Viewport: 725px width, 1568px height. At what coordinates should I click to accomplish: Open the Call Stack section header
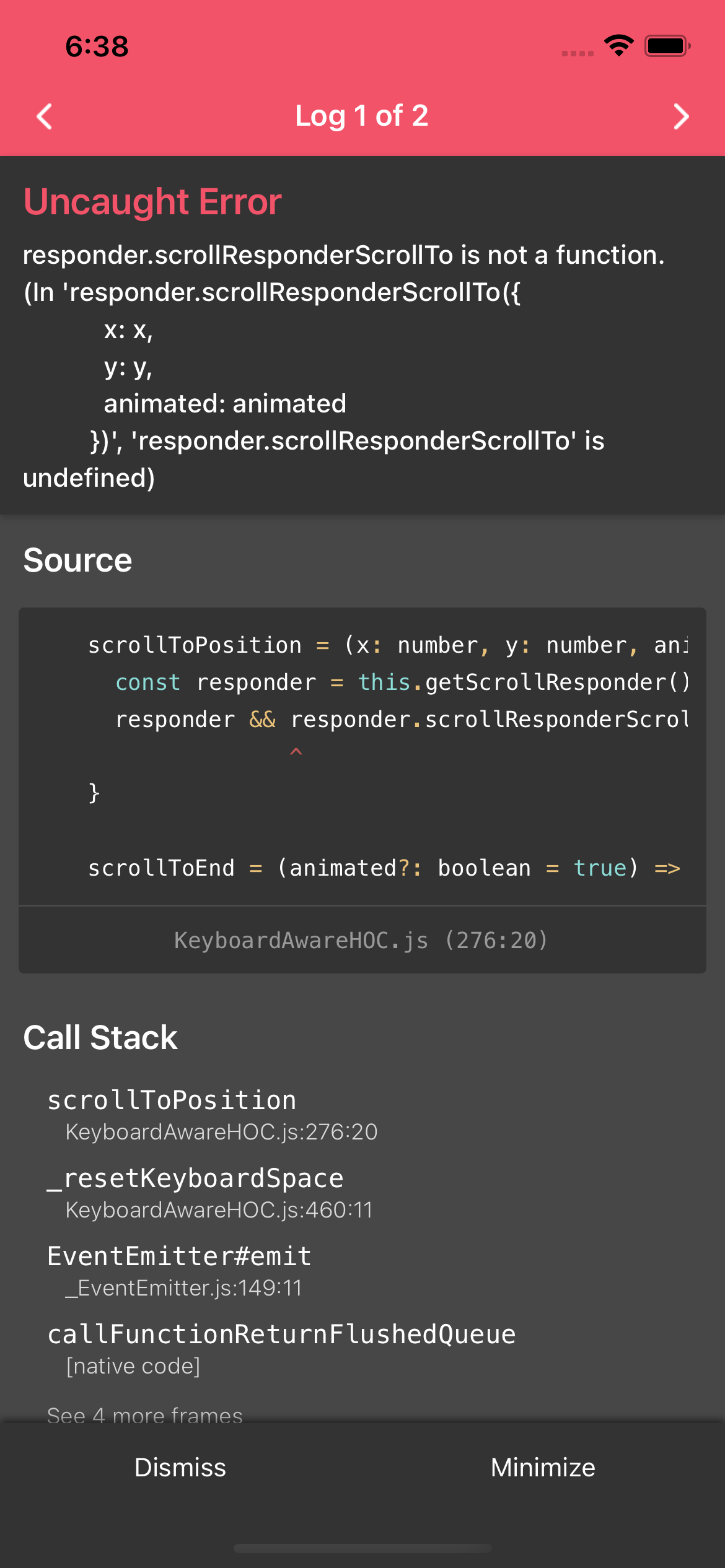click(99, 1037)
